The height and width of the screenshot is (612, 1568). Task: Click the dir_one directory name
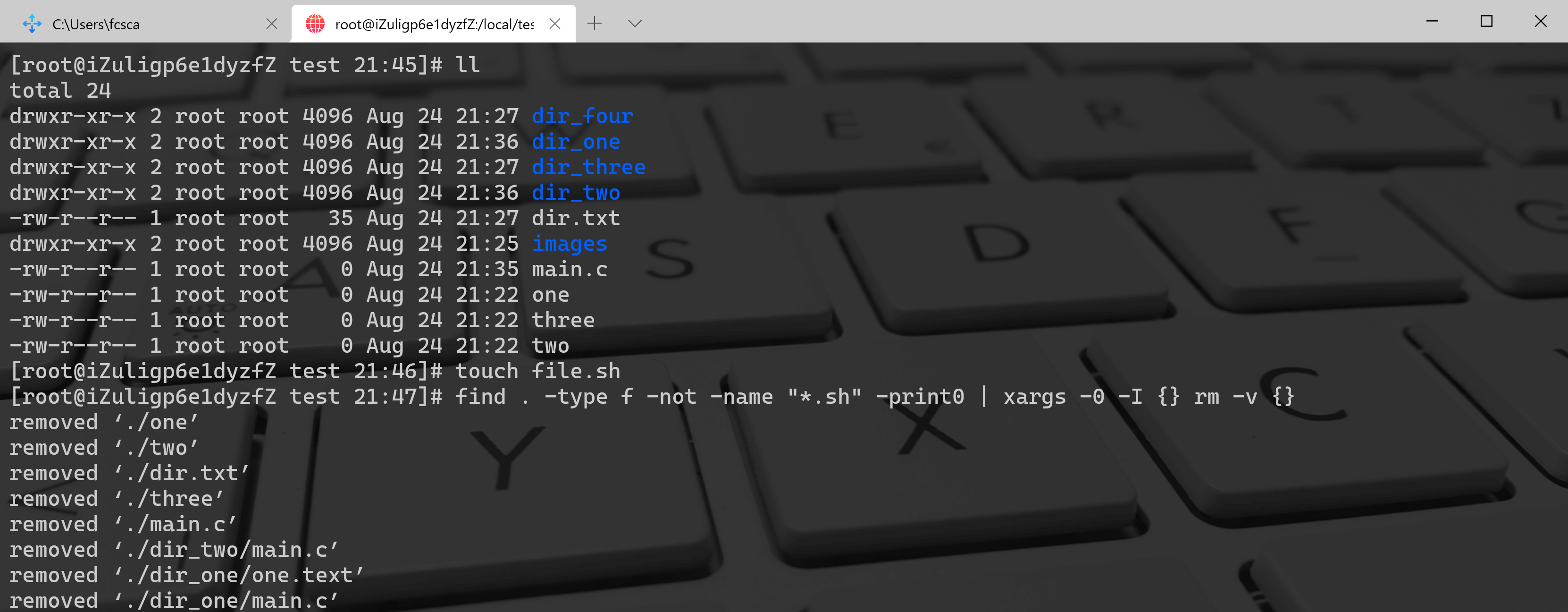575,141
